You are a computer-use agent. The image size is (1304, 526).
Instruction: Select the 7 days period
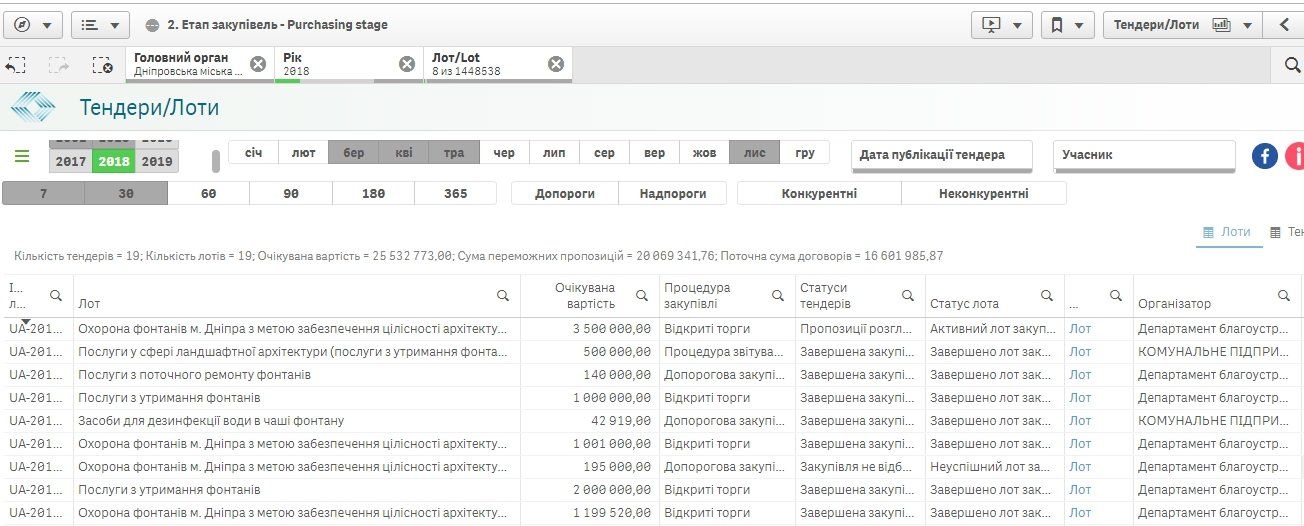click(43, 193)
